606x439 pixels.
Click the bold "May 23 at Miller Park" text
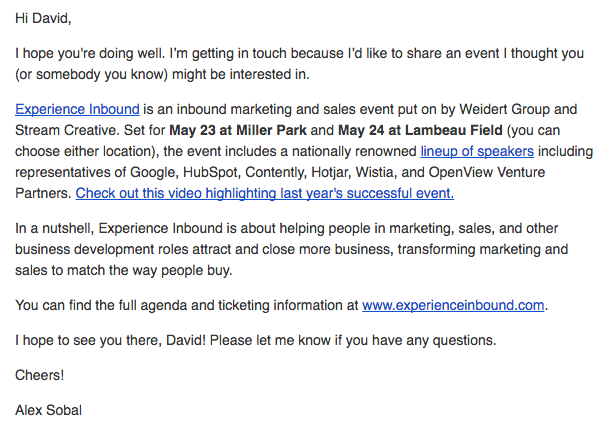[x=238, y=130]
